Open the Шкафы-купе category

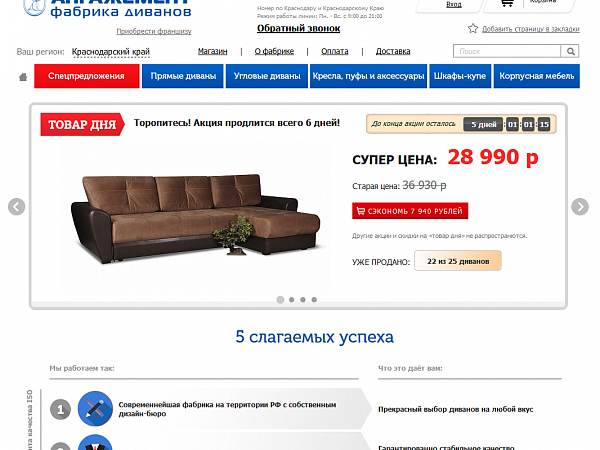[x=460, y=76]
